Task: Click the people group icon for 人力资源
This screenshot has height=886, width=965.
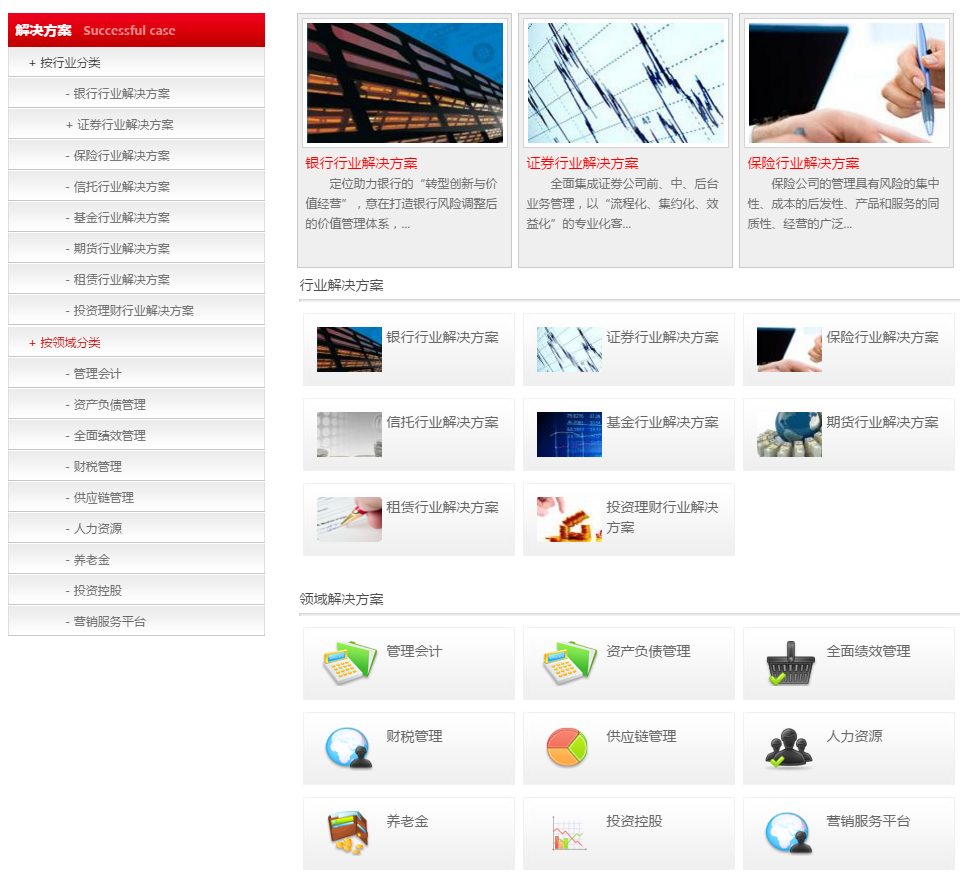Action: coord(788,748)
